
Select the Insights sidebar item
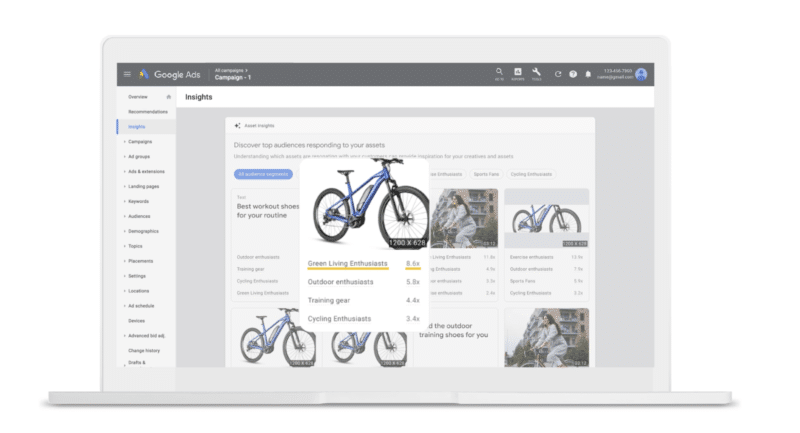(137, 127)
